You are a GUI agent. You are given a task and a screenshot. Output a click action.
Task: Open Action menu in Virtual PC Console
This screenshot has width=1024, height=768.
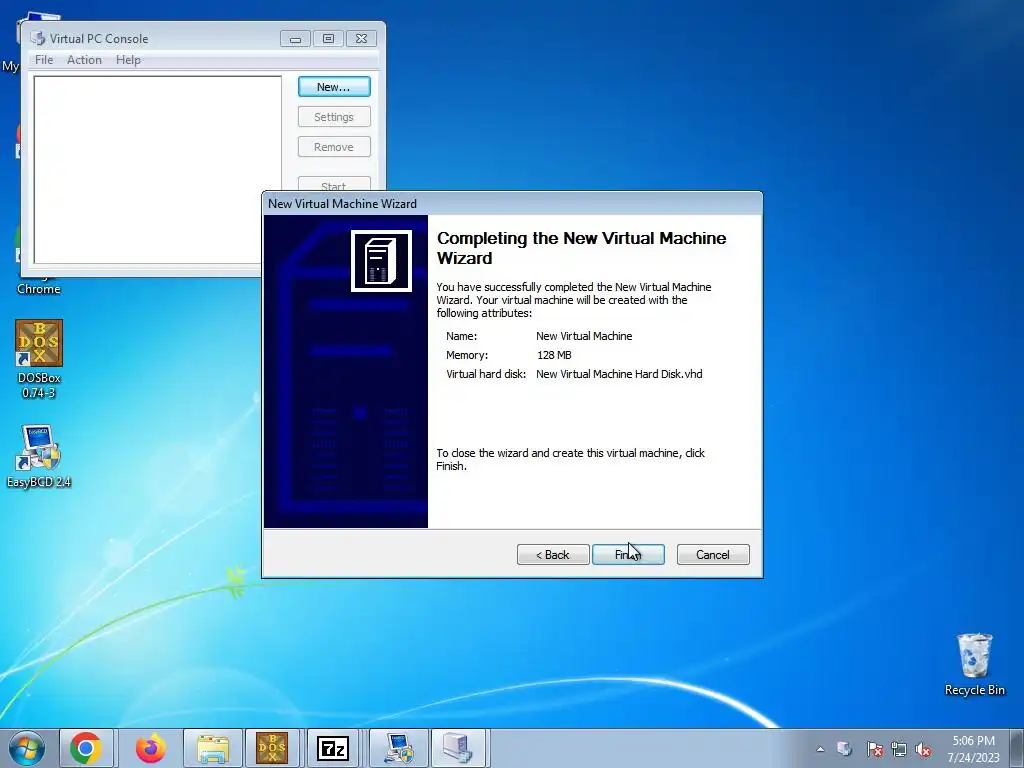click(84, 59)
